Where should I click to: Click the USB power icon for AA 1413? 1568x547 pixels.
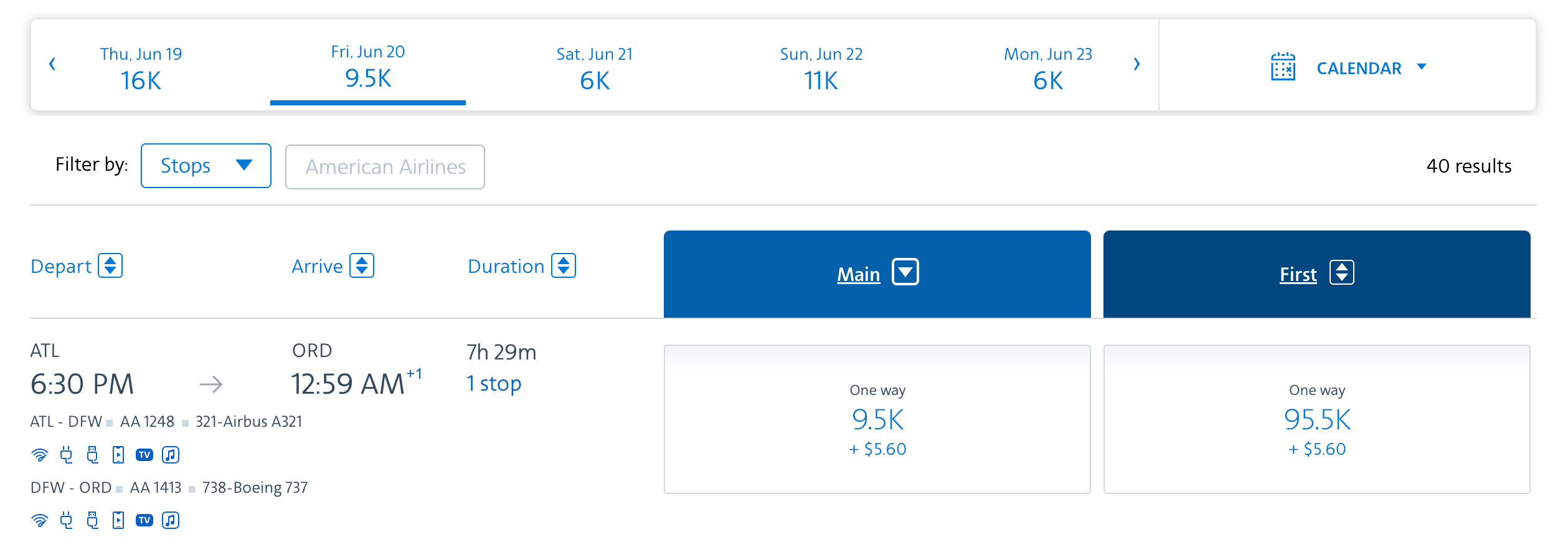(x=93, y=520)
